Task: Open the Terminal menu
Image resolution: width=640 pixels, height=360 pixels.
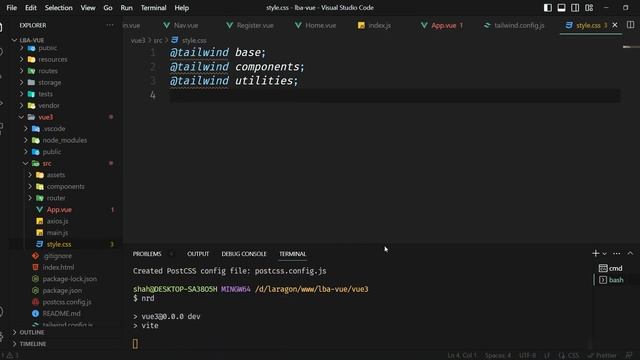Action: point(153,8)
